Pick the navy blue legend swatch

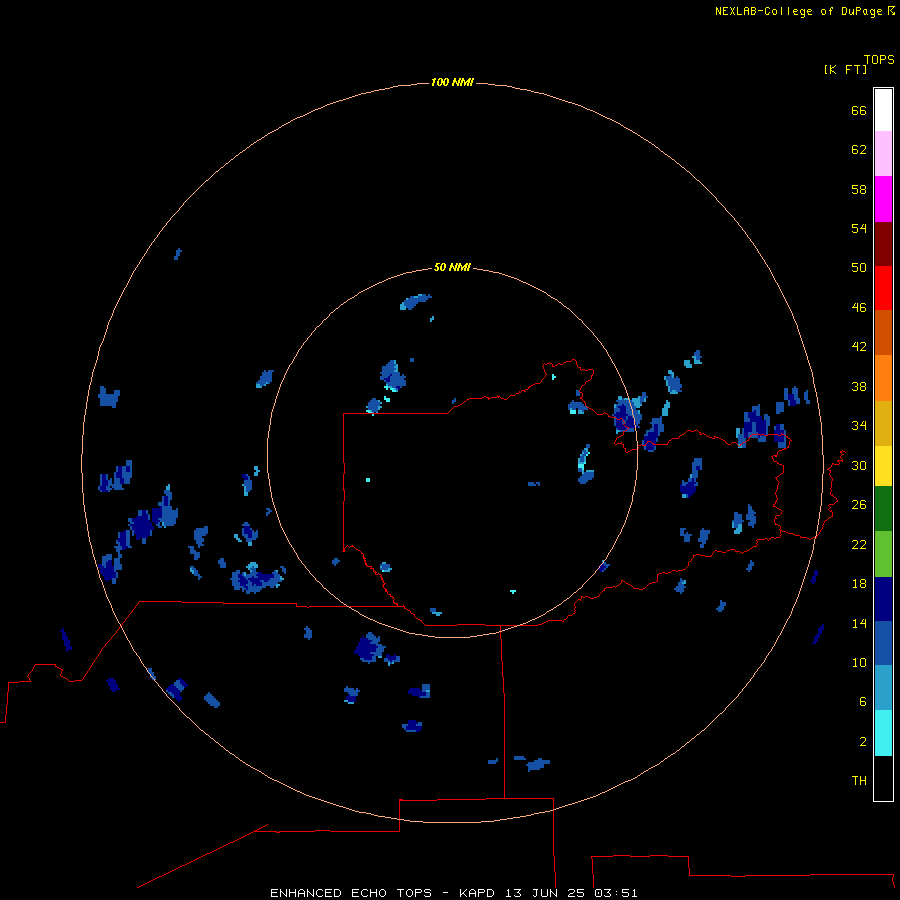click(883, 599)
